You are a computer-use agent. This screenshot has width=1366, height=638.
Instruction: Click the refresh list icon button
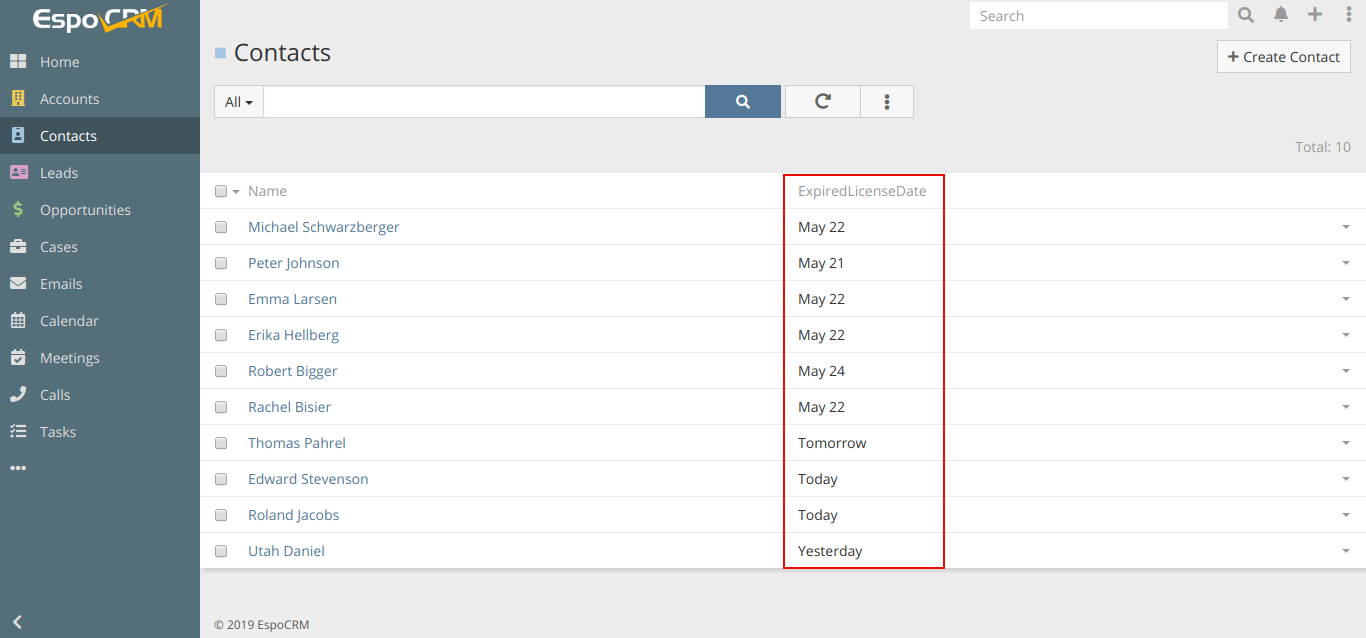pos(822,101)
